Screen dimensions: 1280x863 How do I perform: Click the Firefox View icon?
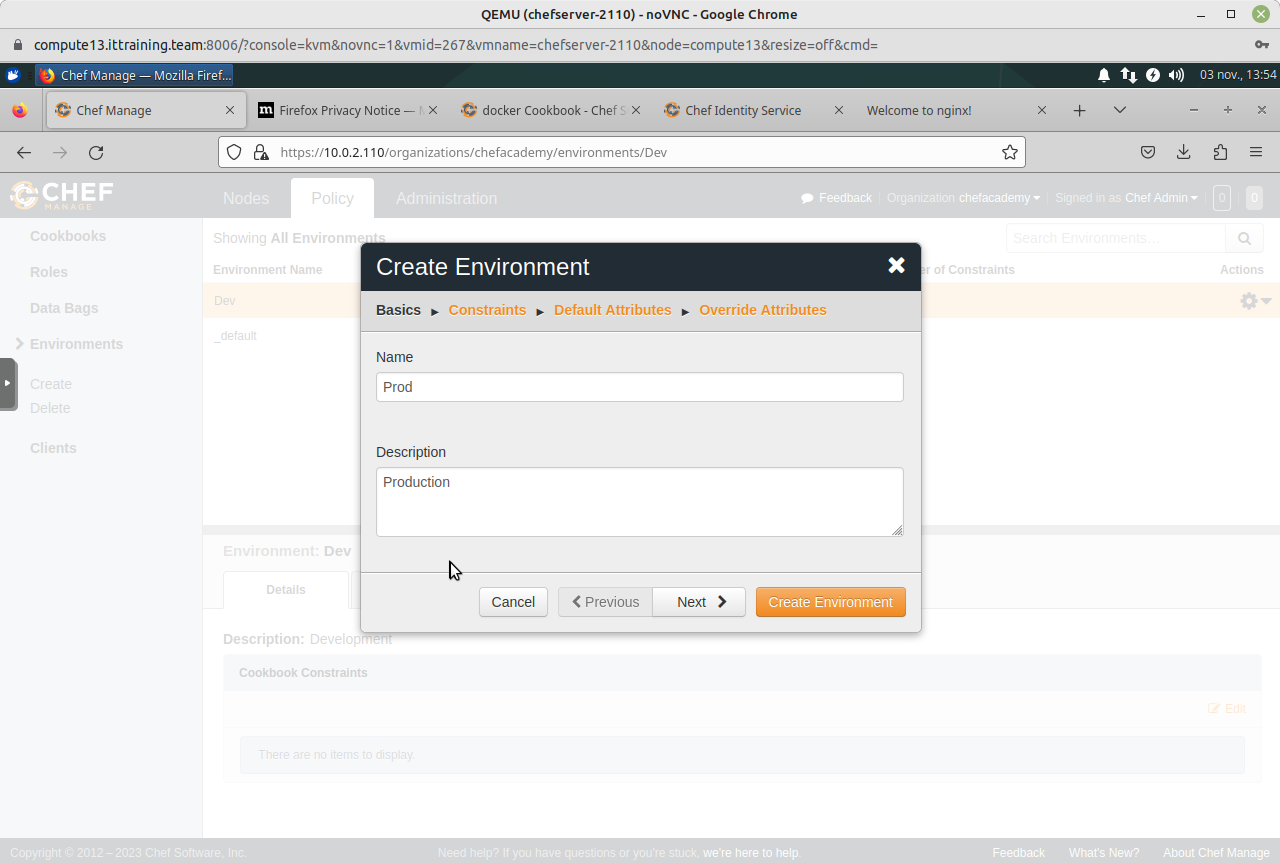(20, 110)
